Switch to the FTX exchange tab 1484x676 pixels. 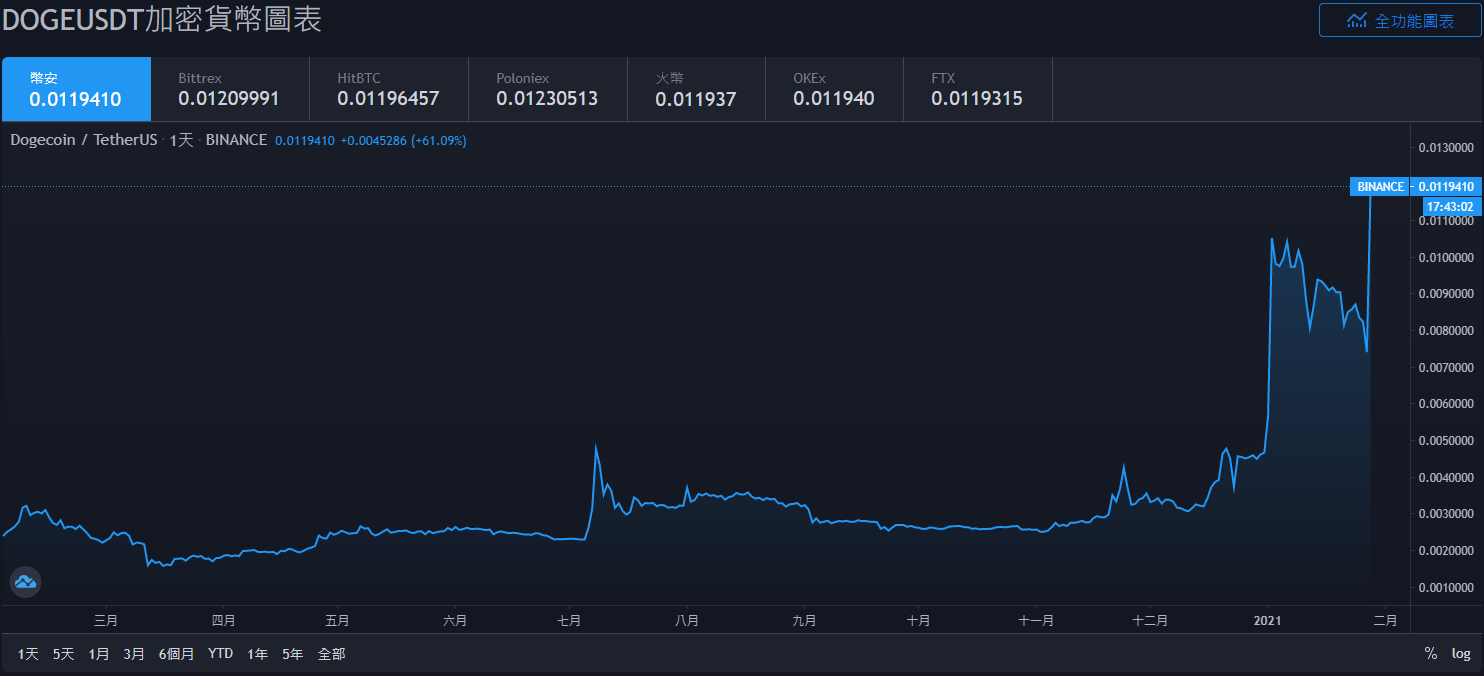978,89
